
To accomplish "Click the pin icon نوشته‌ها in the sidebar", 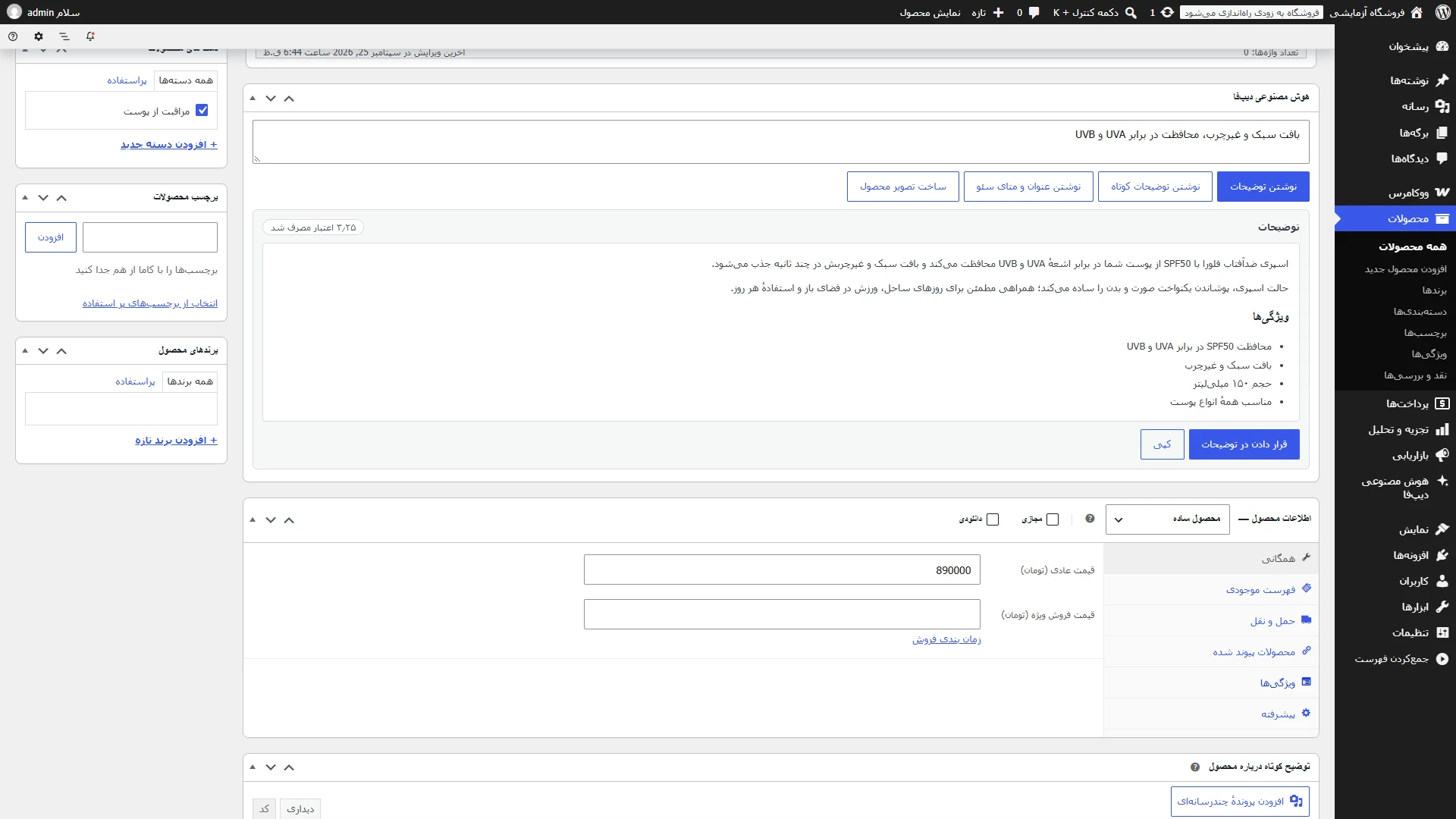I will tap(1442, 80).
